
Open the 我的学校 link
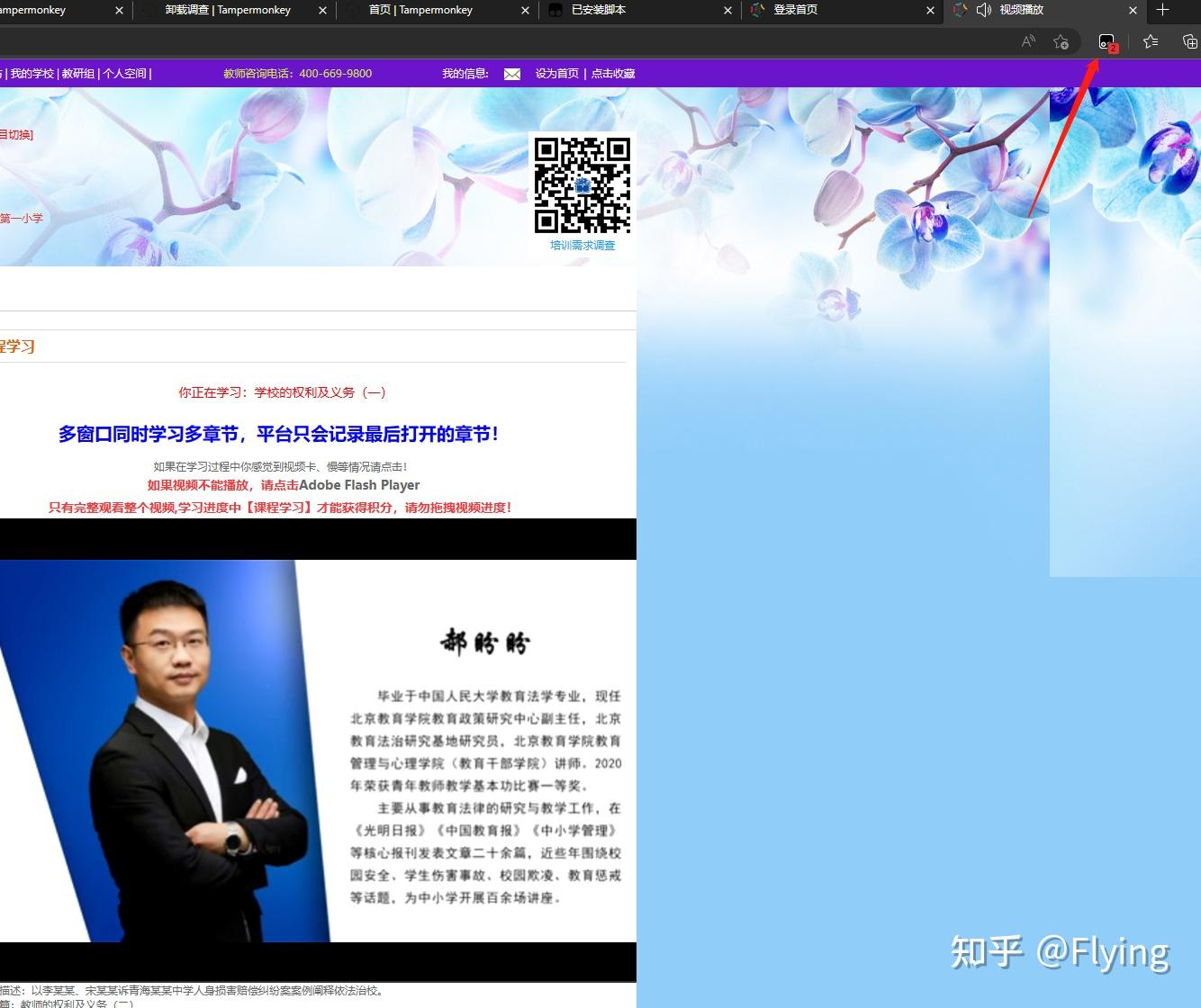coord(32,74)
